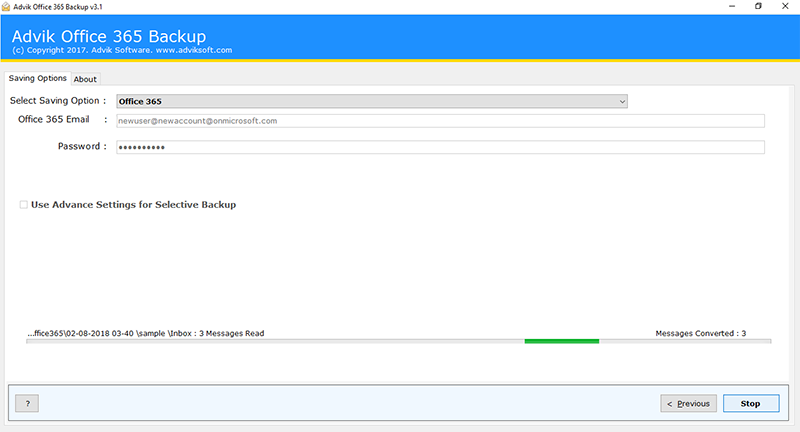Image resolution: width=800 pixels, height=432 pixels.
Task: Click the green backup progress bar
Action: (398, 341)
